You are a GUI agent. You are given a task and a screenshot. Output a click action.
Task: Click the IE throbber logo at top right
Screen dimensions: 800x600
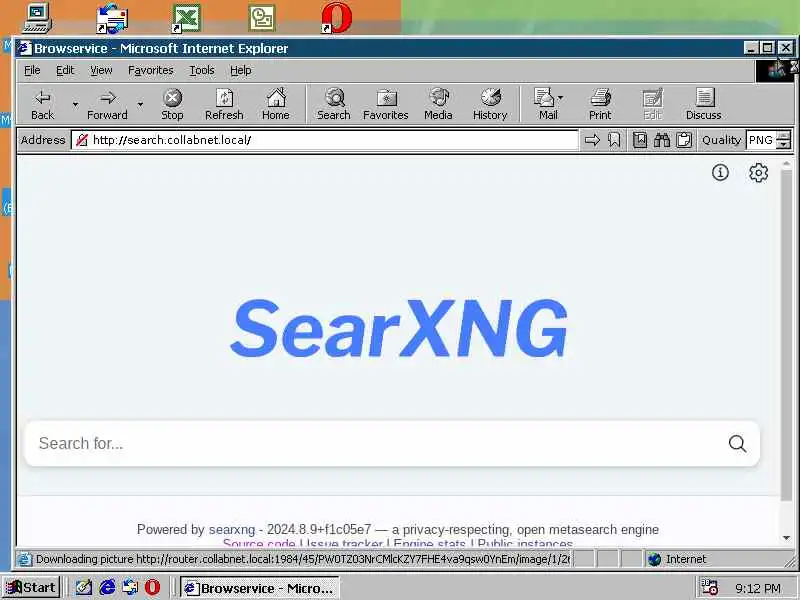[x=776, y=70]
